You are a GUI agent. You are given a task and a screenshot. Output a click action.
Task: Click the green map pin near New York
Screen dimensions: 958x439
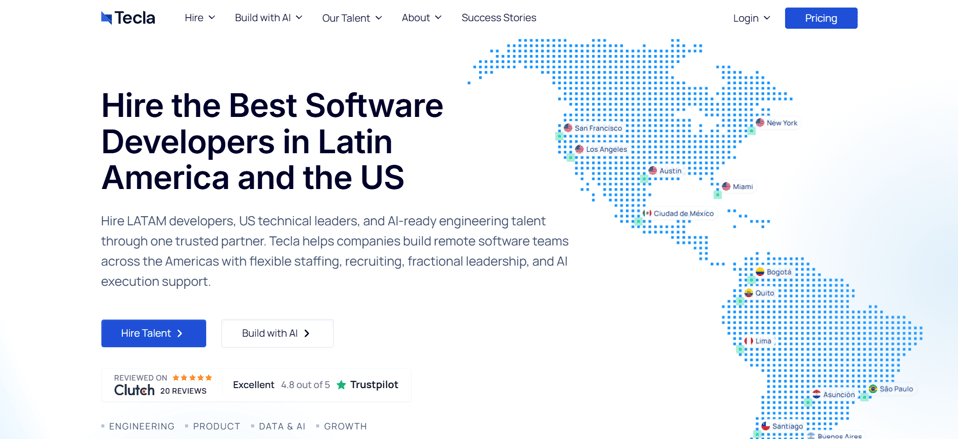[751, 131]
